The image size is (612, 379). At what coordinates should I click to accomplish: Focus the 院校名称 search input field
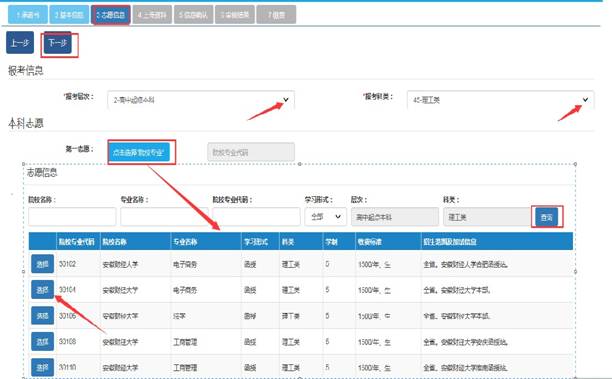[72, 217]
